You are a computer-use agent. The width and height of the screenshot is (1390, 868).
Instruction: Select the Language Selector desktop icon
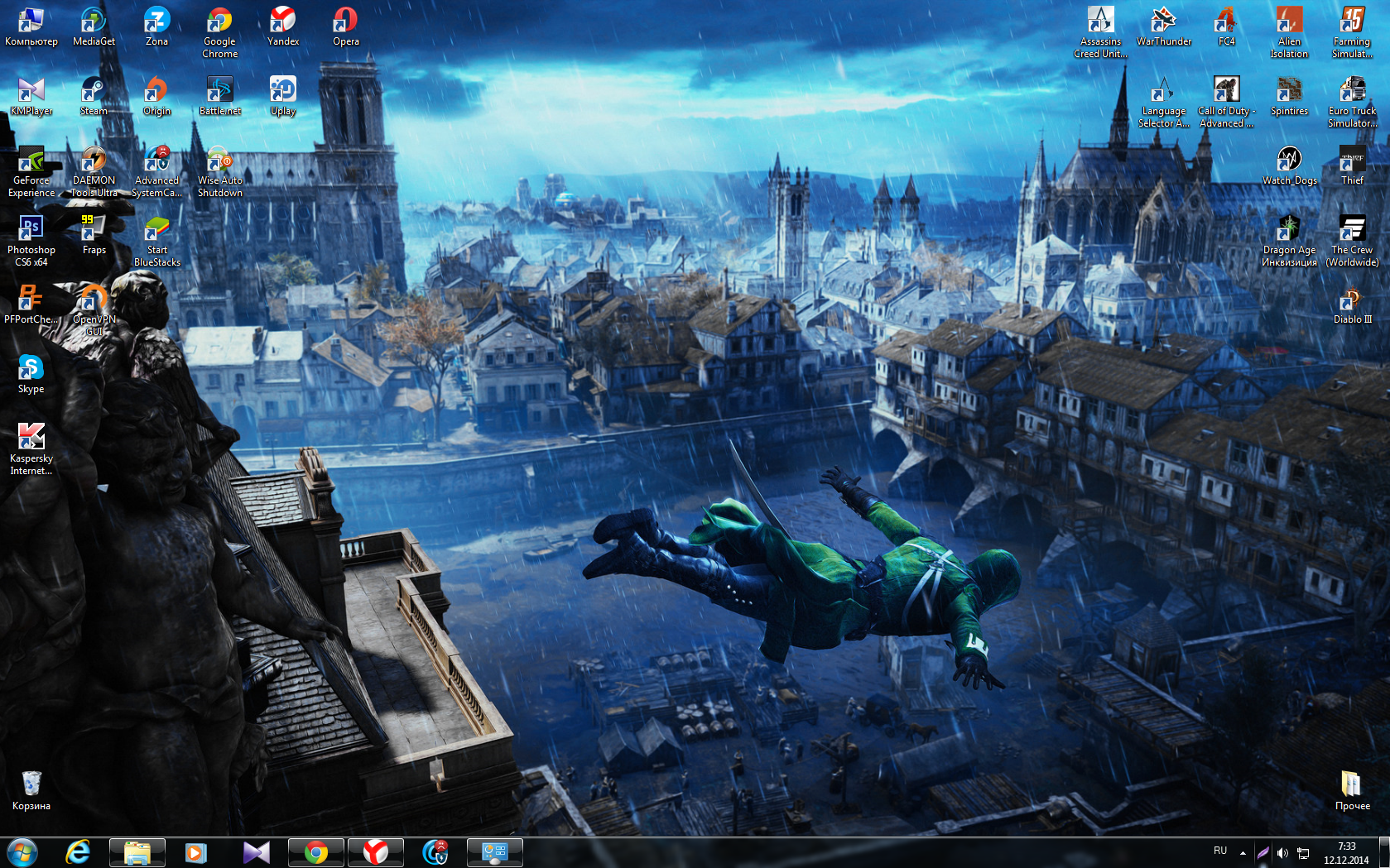pos(1163,102)
